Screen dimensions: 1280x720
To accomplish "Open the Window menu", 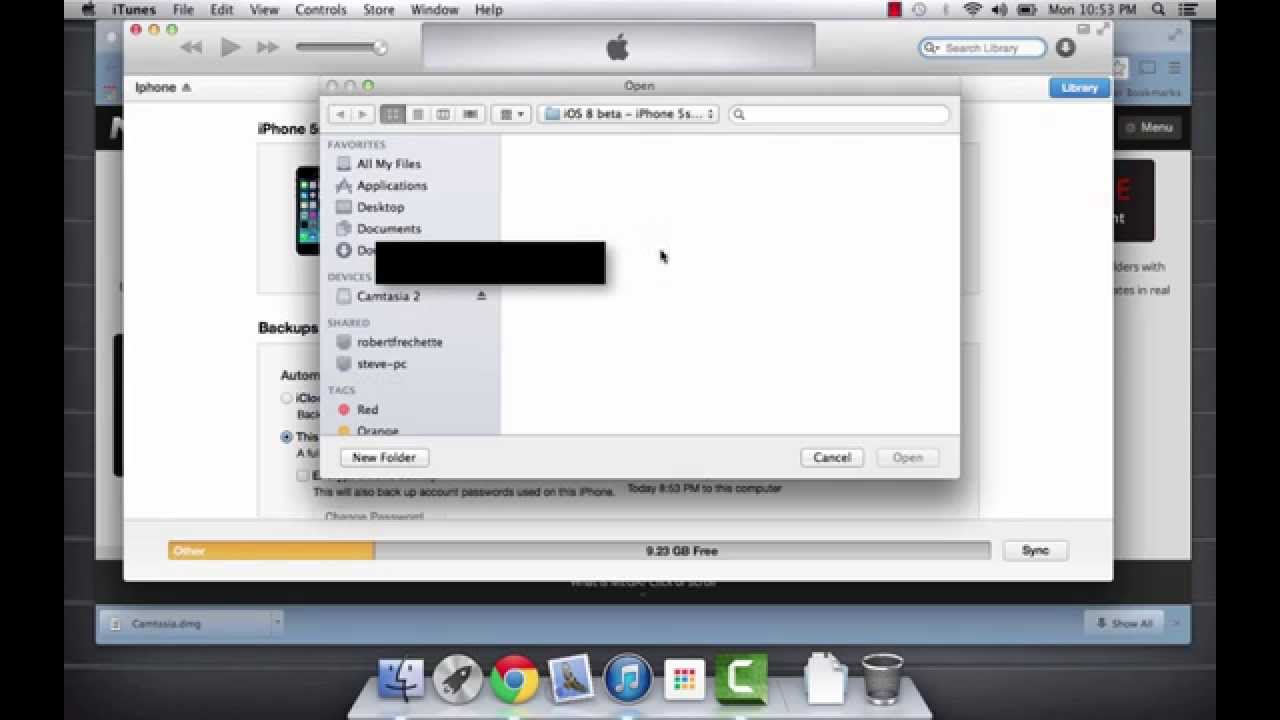I will [x=434, y=10].
